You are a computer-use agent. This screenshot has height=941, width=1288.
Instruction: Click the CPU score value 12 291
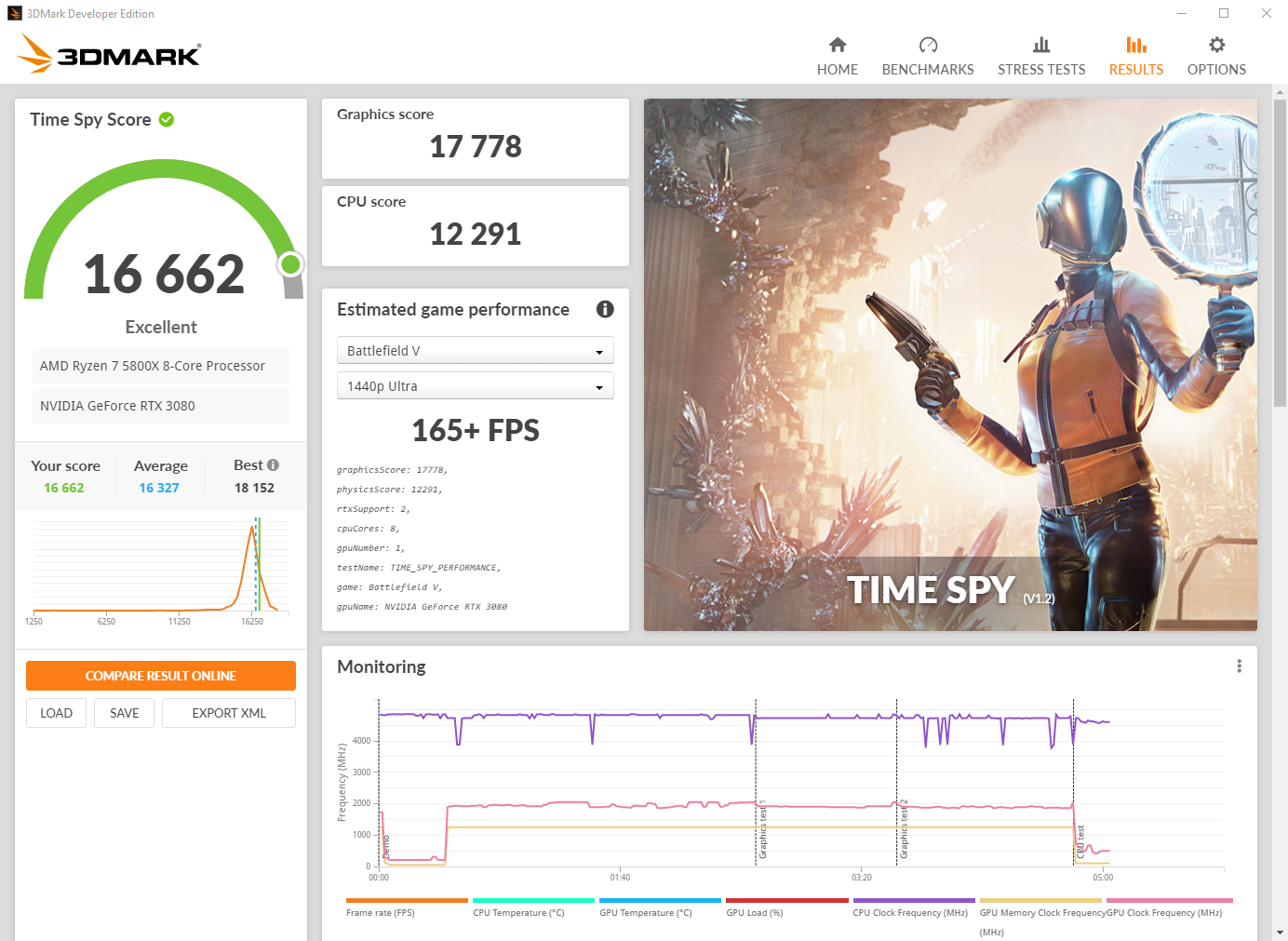[476, 235]
